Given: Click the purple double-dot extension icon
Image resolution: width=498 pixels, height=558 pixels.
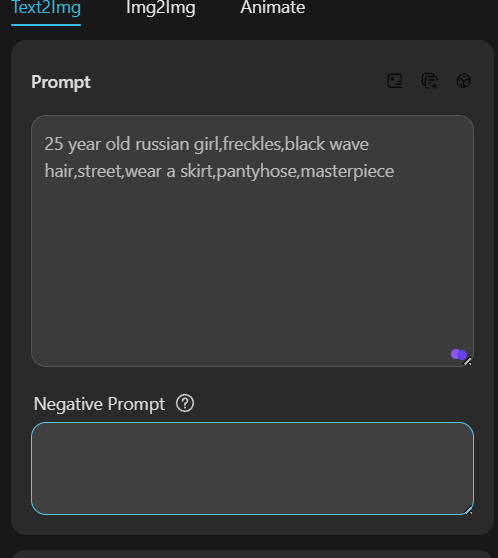Looking at the screenshot, I should click(458, 354).
